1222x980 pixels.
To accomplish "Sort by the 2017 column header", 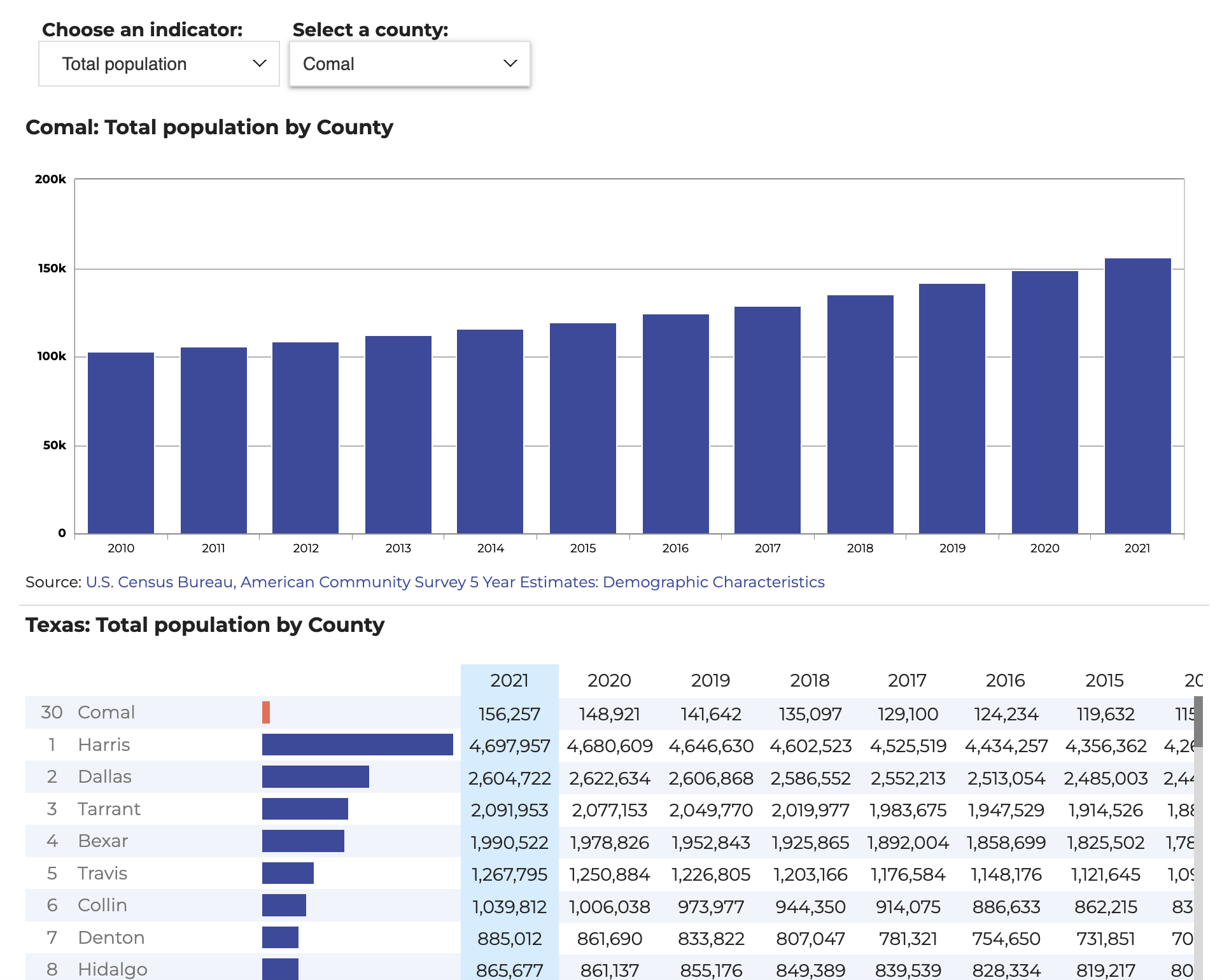I will [x=907, y=680].
